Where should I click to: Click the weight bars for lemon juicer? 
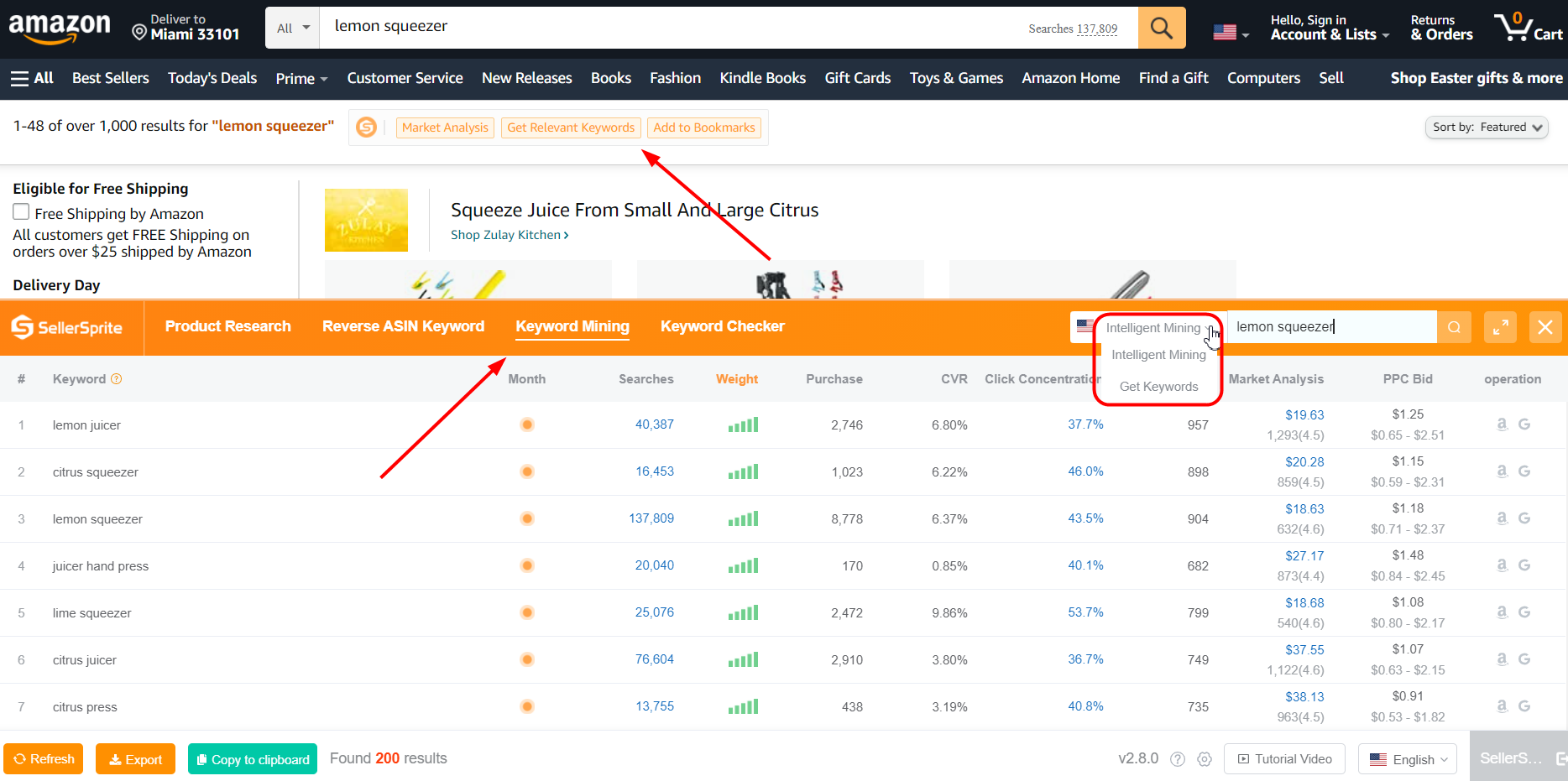pyautogui.click(x=743, y=424)
